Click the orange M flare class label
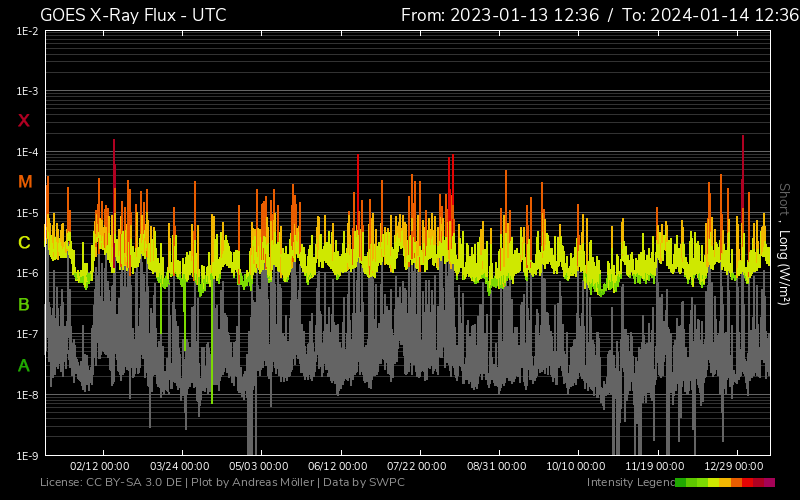 (24, 182)
